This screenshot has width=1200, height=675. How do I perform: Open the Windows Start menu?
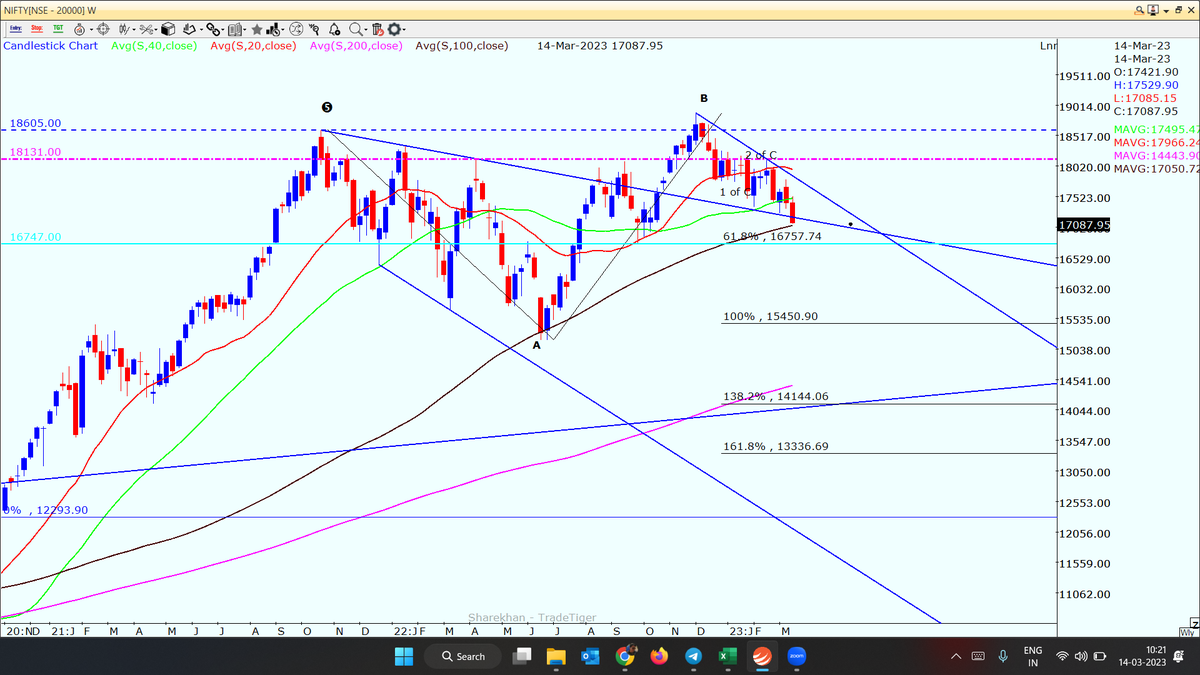coord(403,656)
